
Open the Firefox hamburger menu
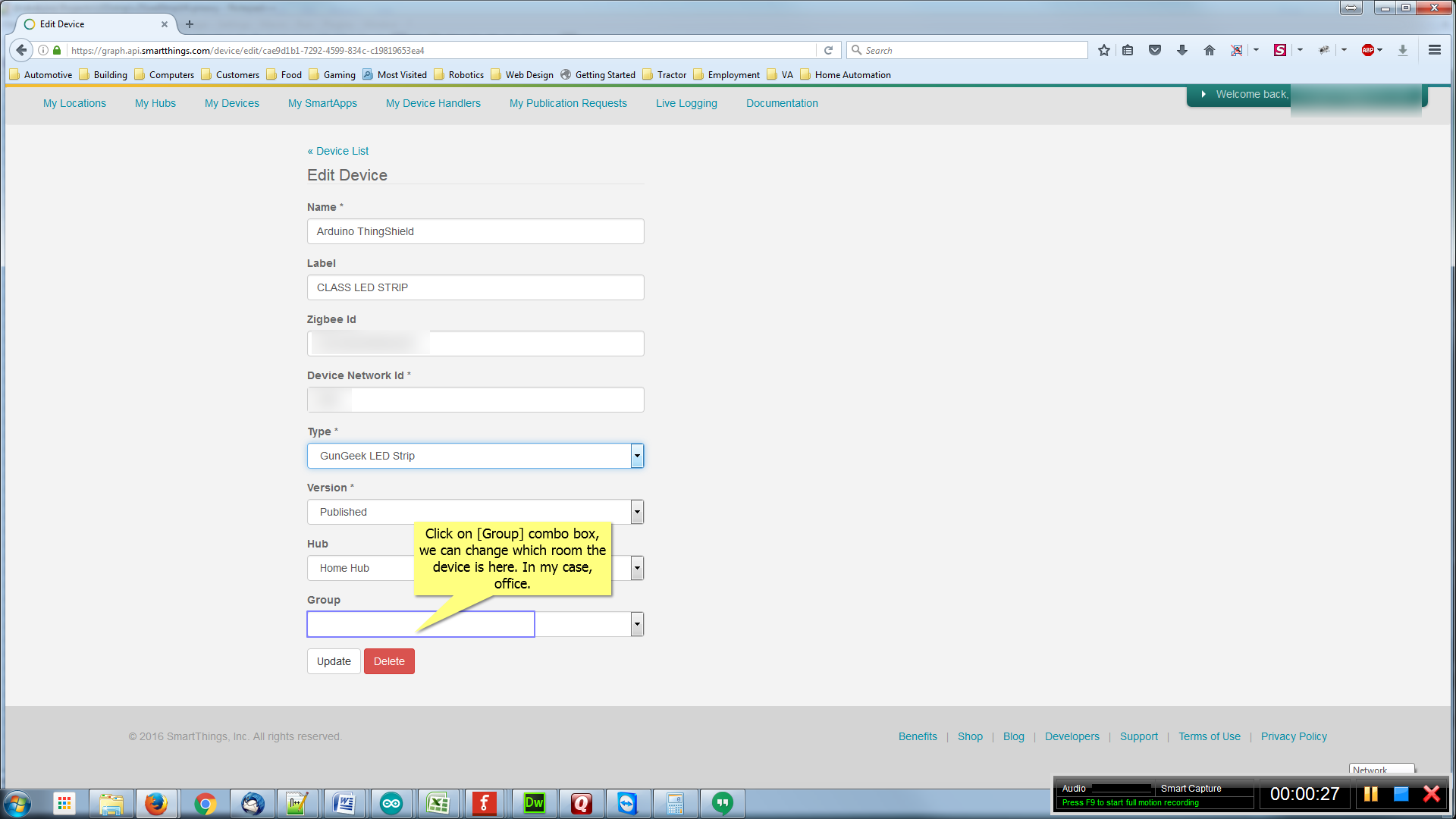[1434, 50]
